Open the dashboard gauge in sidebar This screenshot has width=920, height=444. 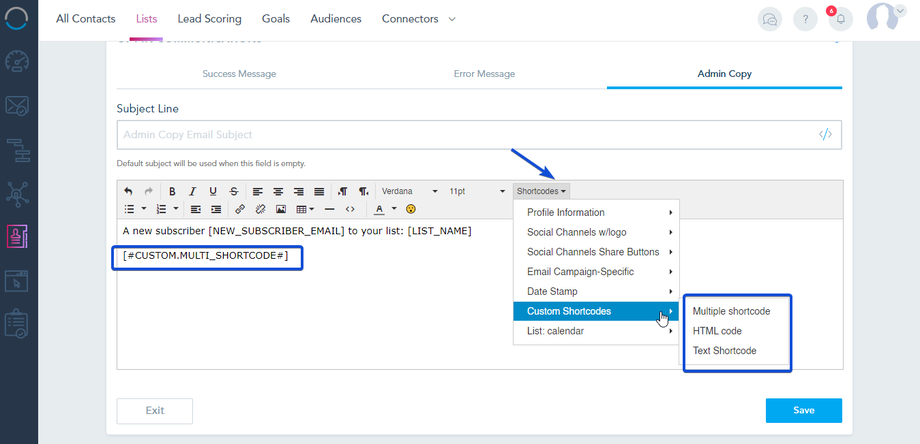tap(18, 62)
